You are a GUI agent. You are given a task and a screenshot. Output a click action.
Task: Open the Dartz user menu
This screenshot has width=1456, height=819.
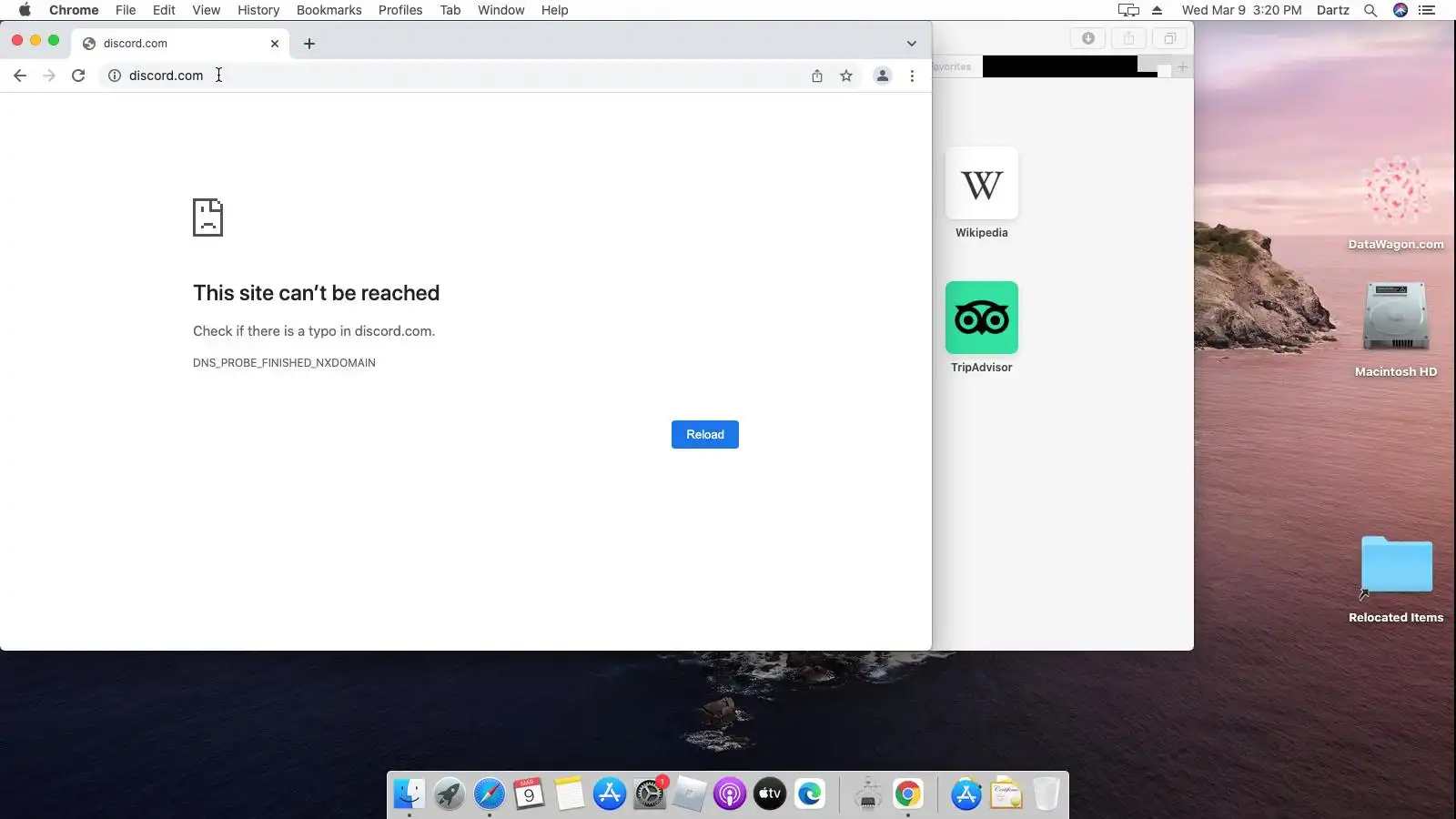click(1333, 10)
